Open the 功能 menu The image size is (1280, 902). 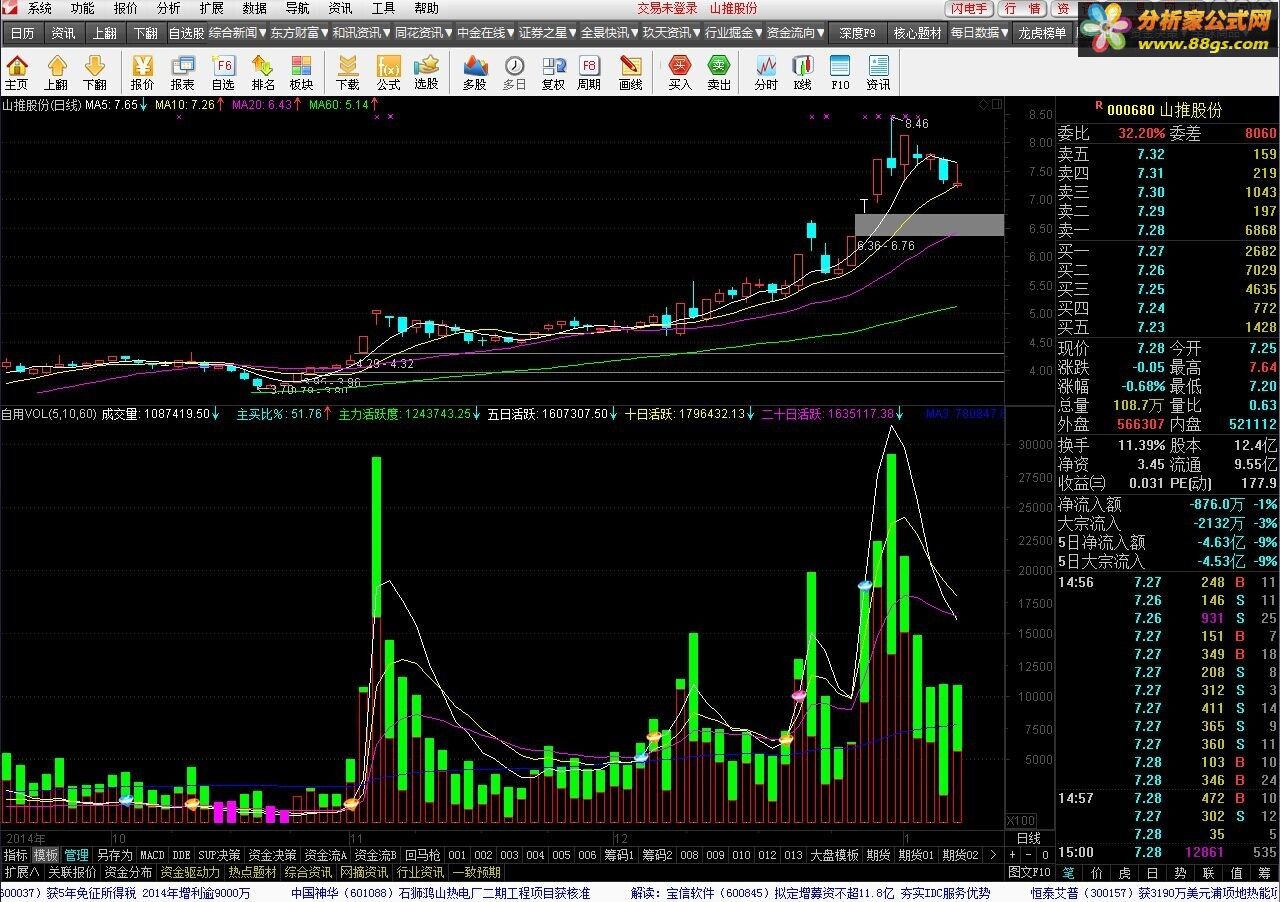point(83,8)
